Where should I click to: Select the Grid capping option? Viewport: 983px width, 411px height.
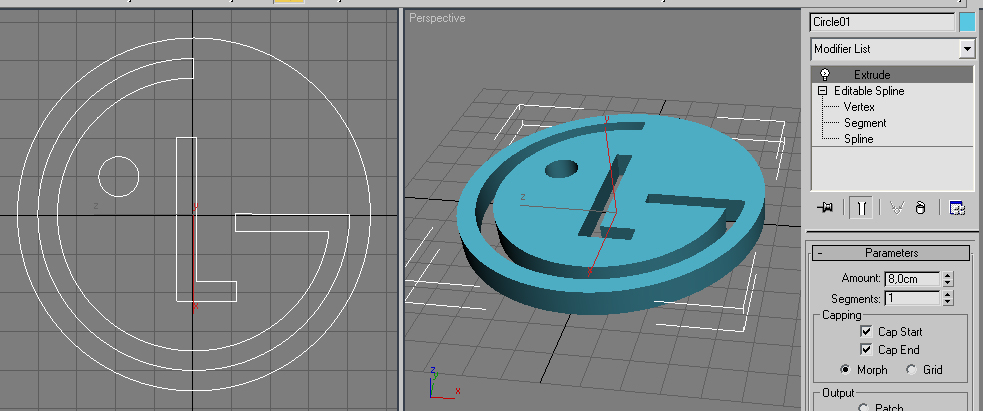click(911, 370)
